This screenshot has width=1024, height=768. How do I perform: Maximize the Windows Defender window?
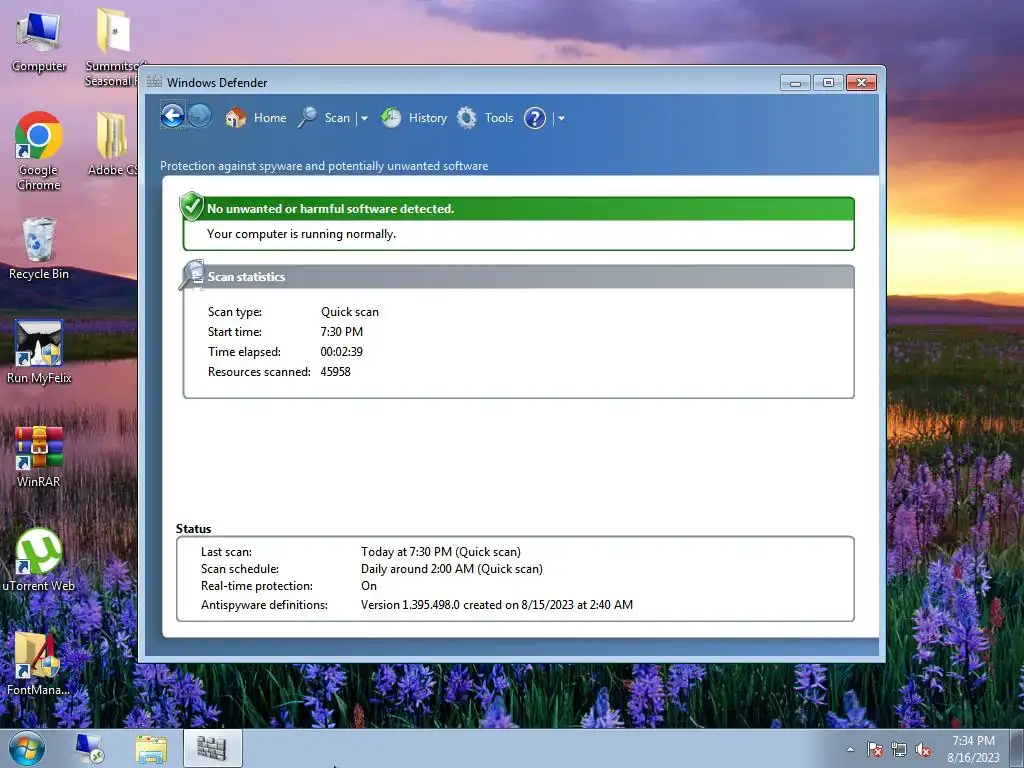pyautogui.click(x=828, y=83)
